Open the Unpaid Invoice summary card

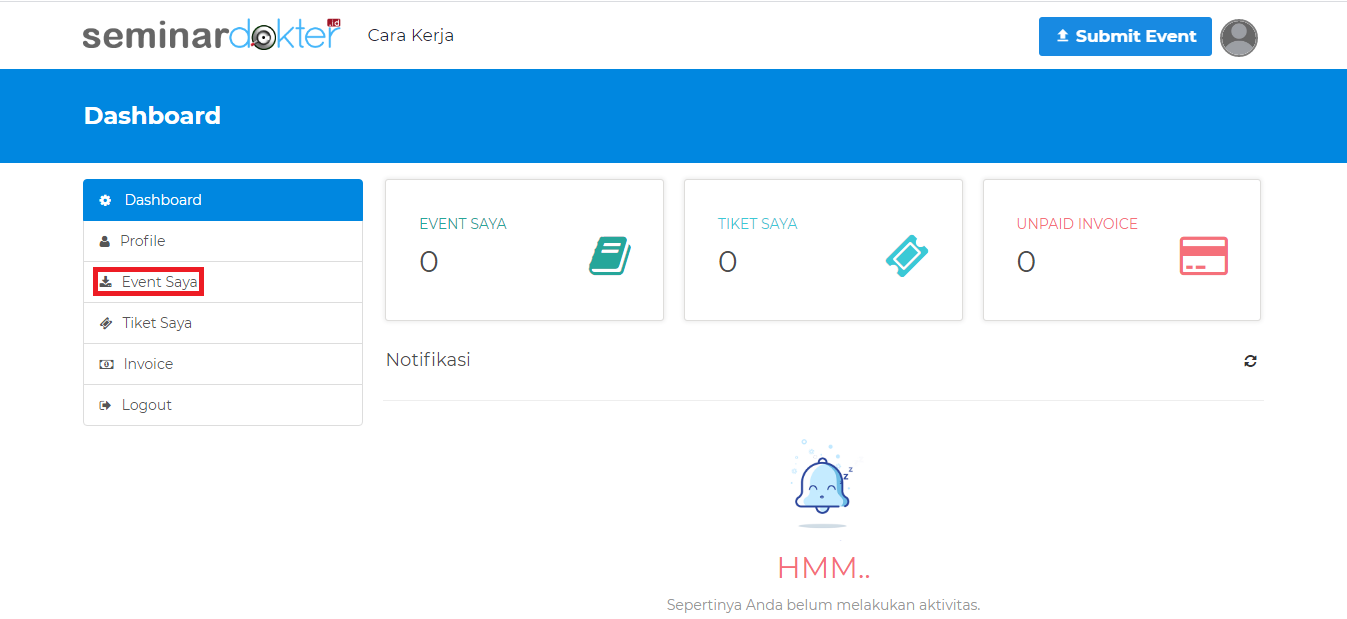coord(1121,250)
